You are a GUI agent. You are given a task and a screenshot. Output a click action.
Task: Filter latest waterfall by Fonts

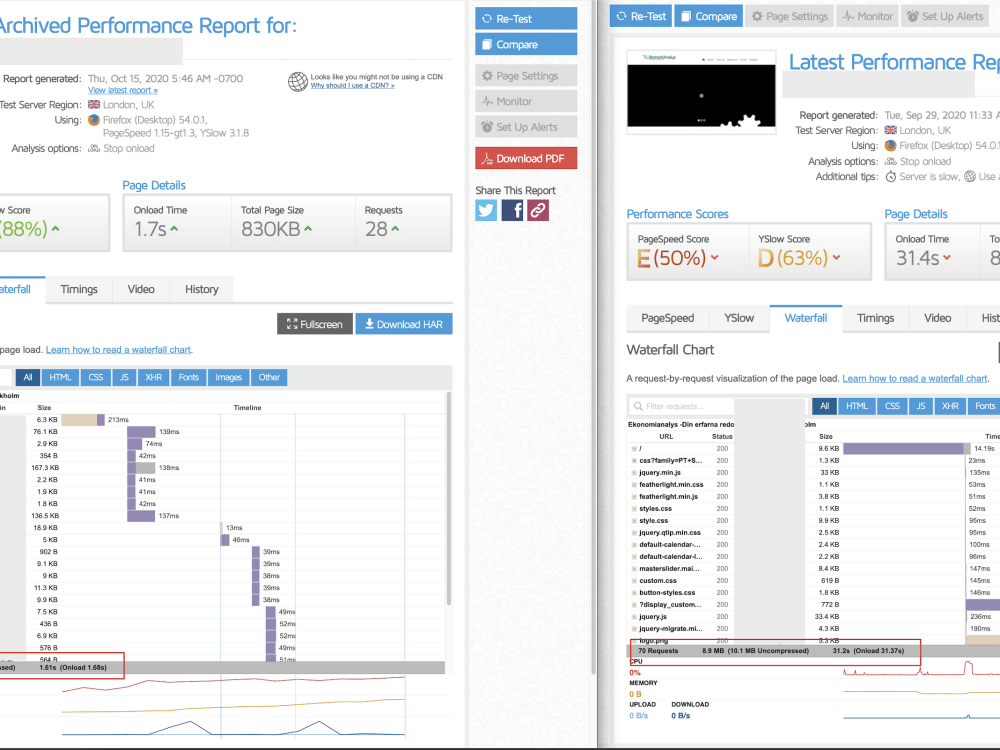pyautogui.click(x=985, y=406)
